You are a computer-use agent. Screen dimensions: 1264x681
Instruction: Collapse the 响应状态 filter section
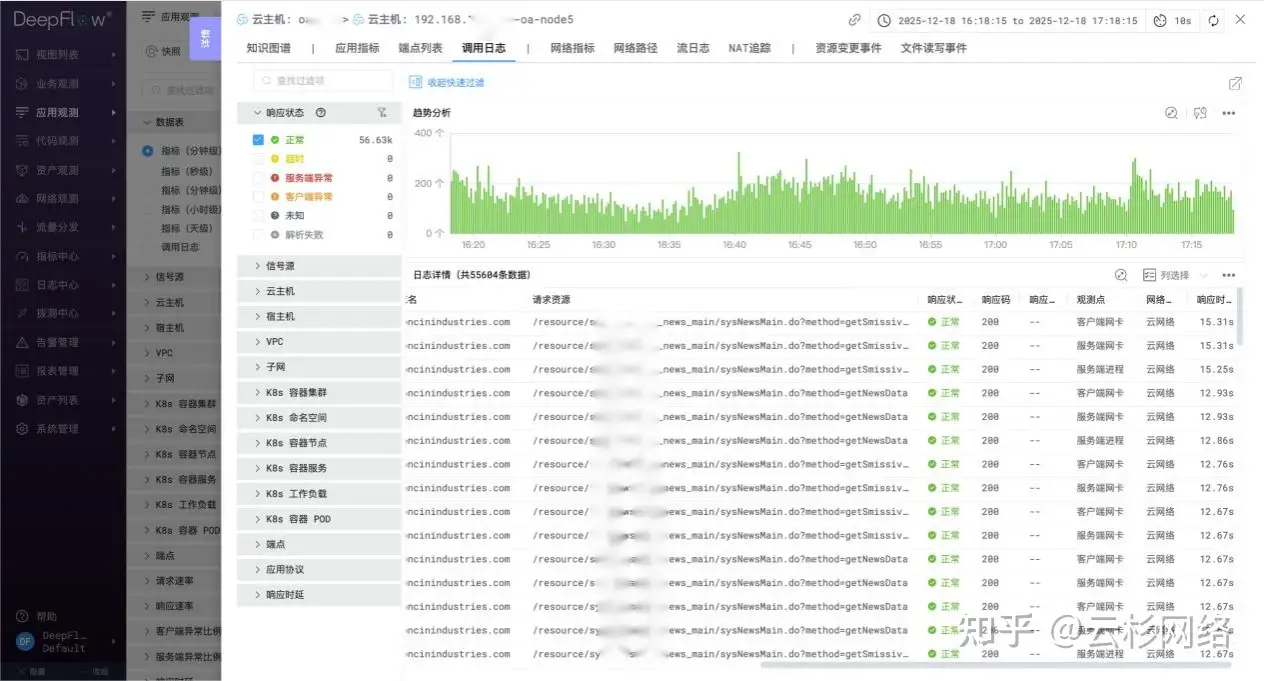(x=256, y=113)
